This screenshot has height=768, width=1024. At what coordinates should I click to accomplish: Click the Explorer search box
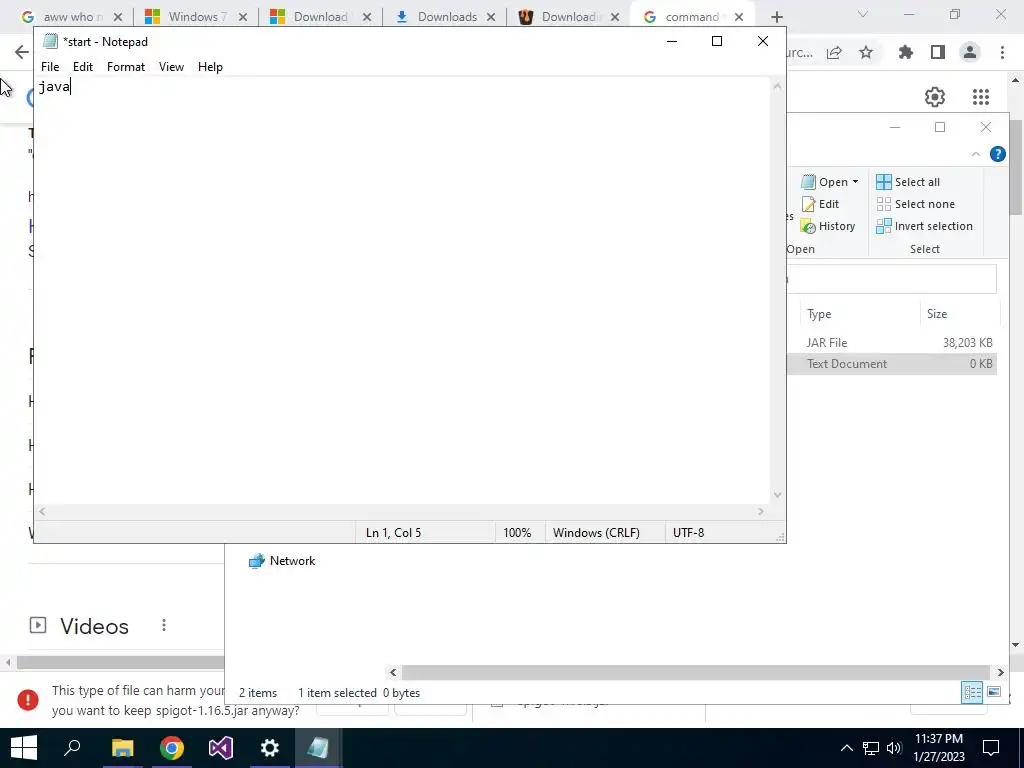[x=892, y=280]
